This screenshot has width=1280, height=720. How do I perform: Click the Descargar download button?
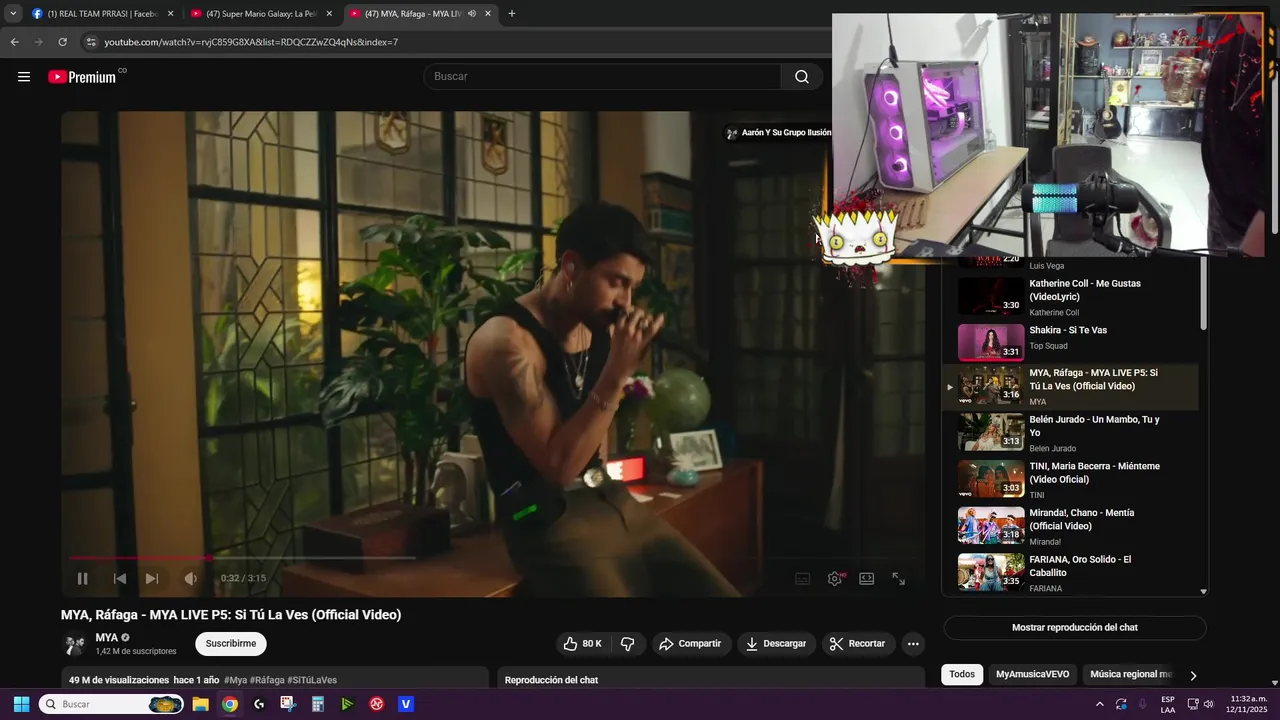(776, 644)
